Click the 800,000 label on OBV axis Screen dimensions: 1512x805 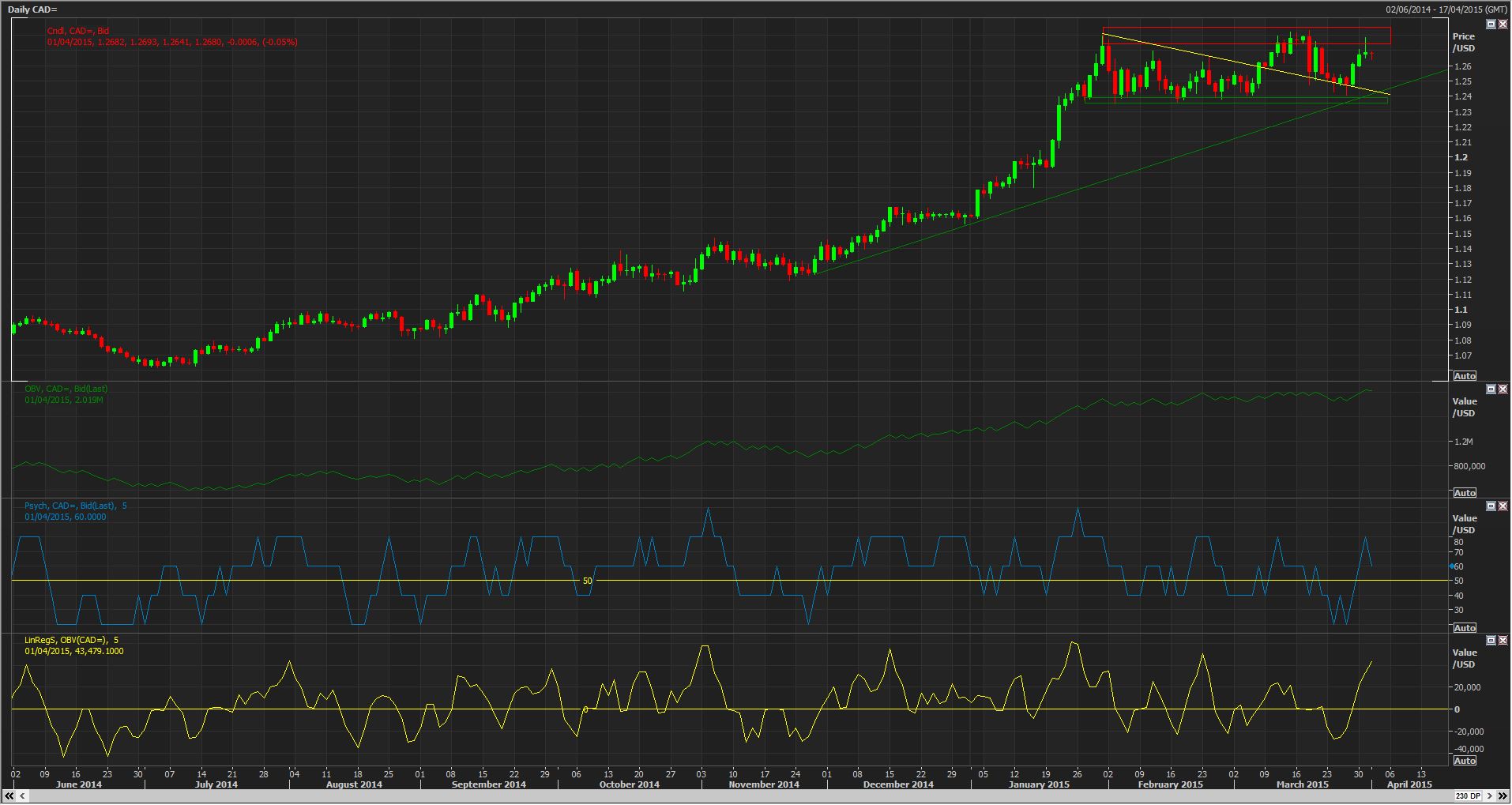[1469, 466]
